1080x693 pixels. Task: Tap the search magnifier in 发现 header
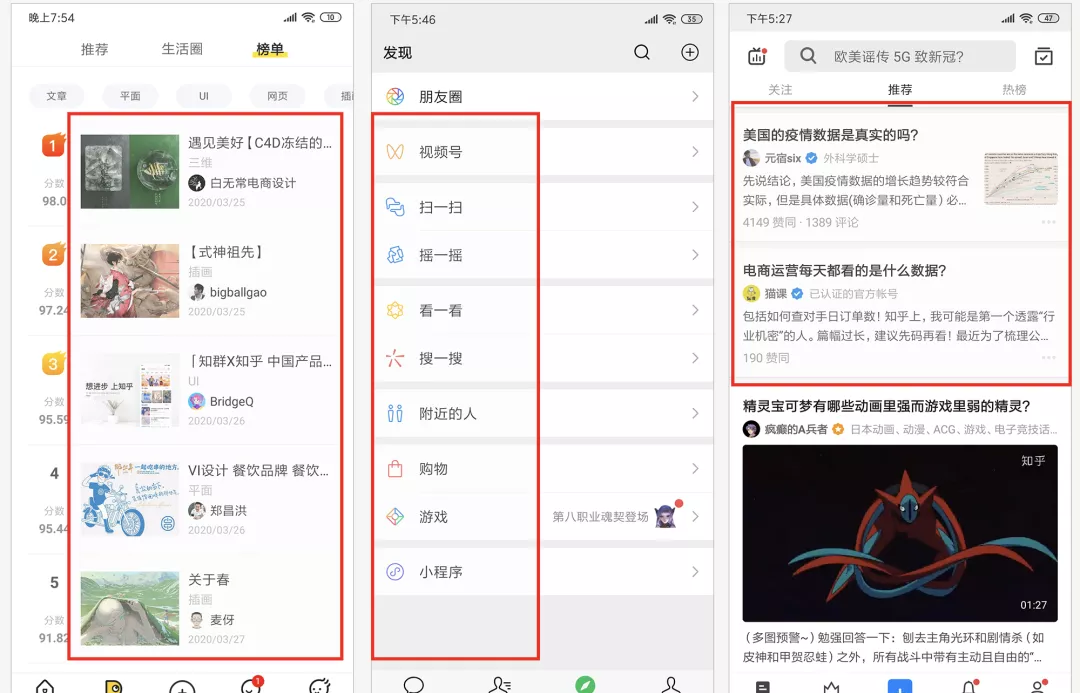click(x=642, y=52)
